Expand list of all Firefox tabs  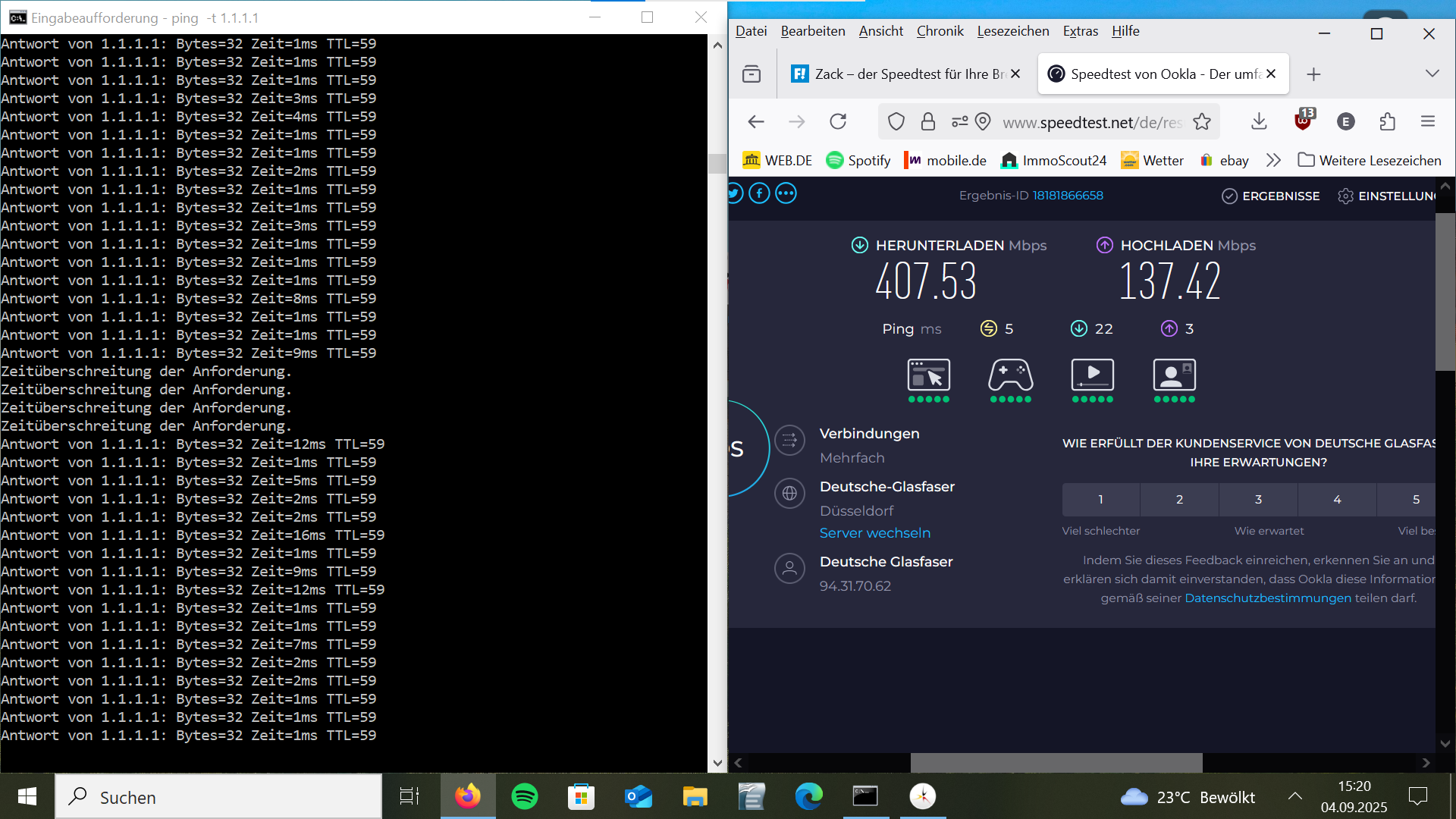point(1432,74)
